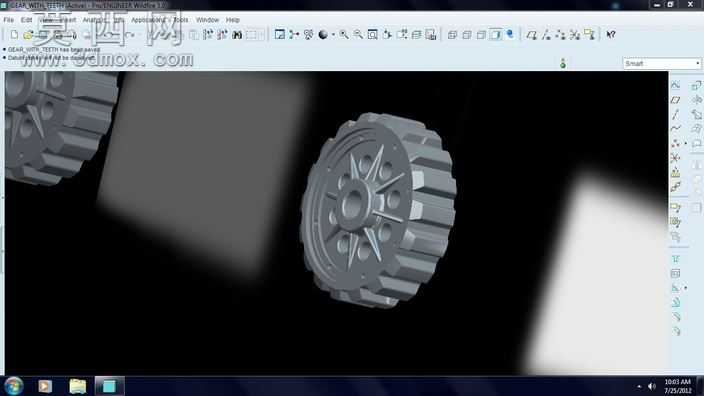Viewport: 704px width, 396px height.
Task: Open the Window menu
Action: pos(207,20)
